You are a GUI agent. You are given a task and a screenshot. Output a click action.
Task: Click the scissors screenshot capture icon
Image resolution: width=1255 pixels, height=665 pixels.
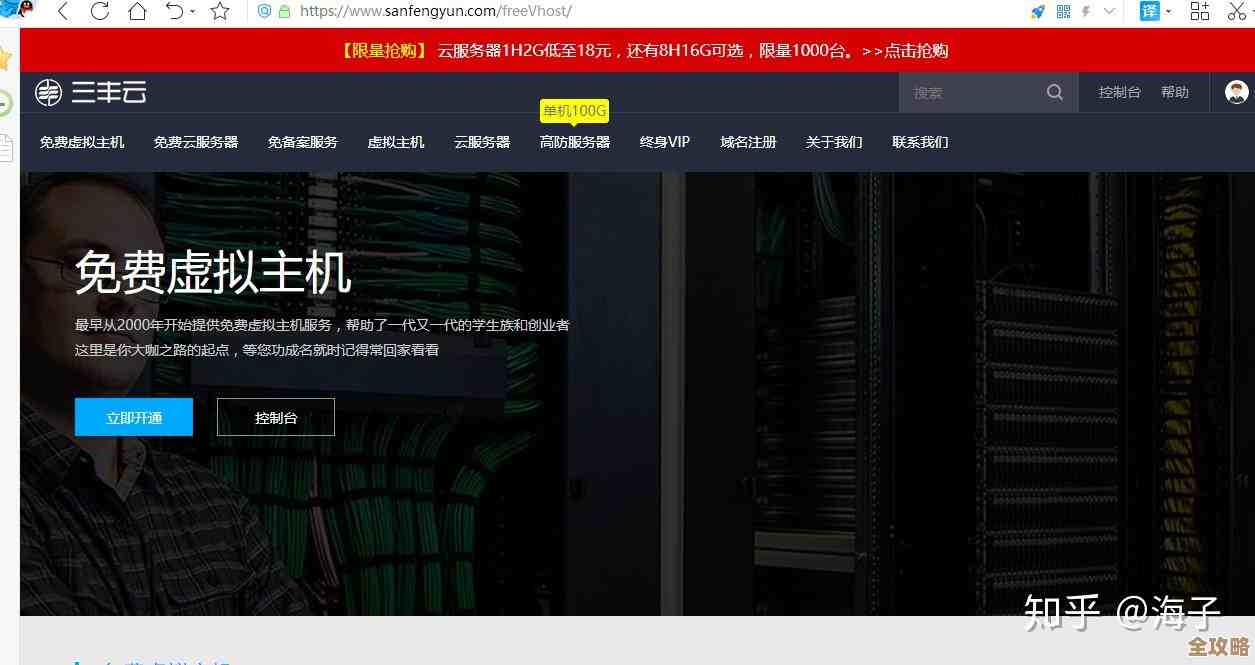1237,12
